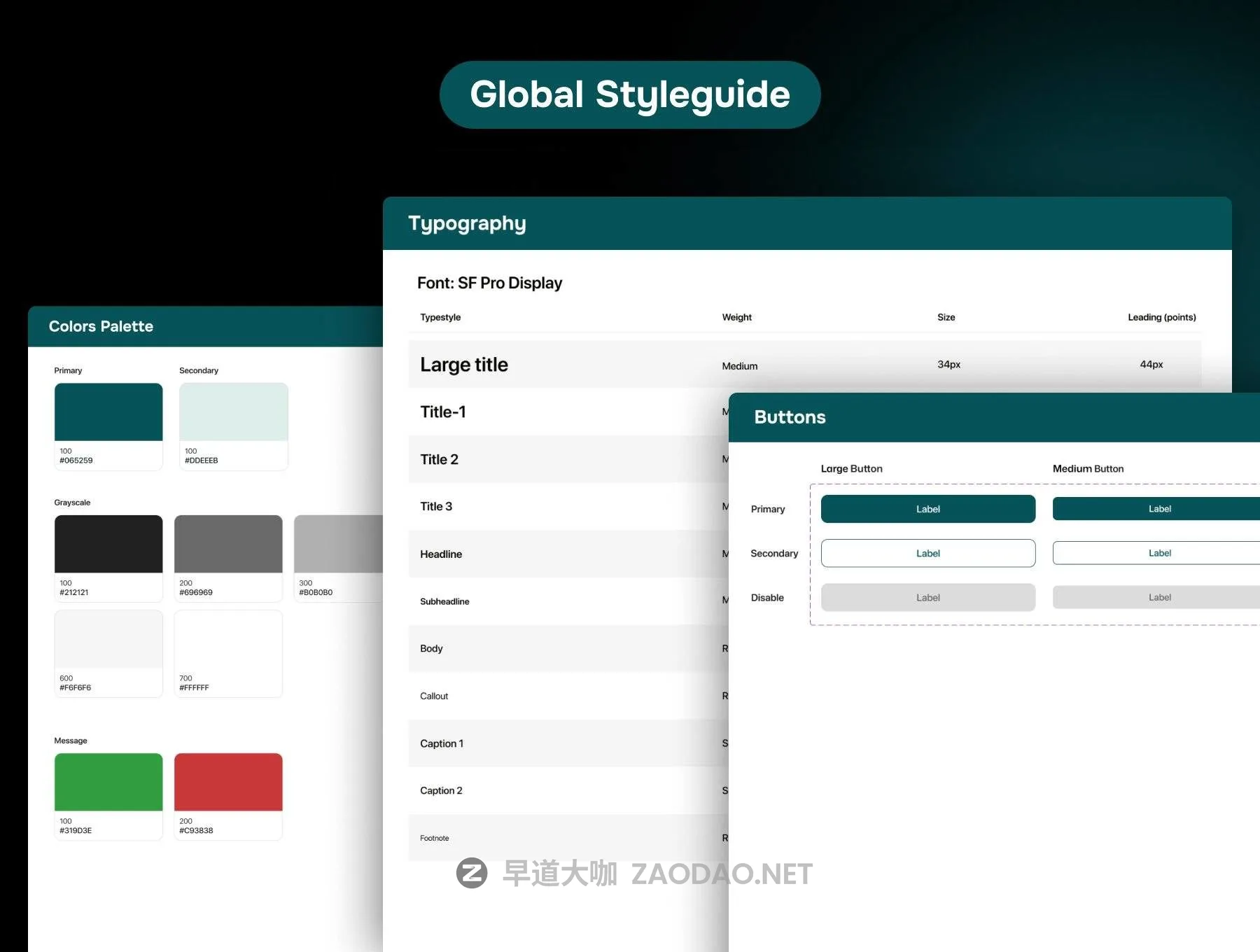Viewport: 1260px width, 952px height.
Task: Click the Primary #065259 teal color swatch
Action: pos(108,412)
